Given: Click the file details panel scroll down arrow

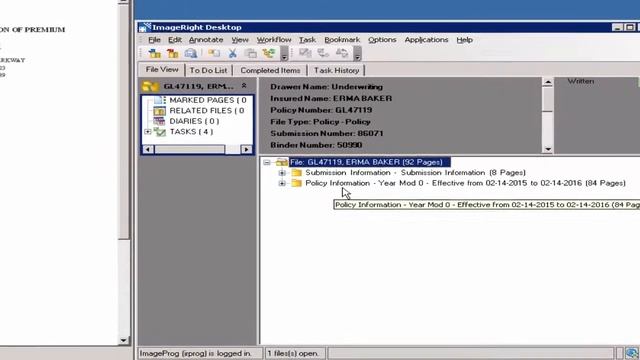Looking at the screenshot, I should tap(548, 149).
